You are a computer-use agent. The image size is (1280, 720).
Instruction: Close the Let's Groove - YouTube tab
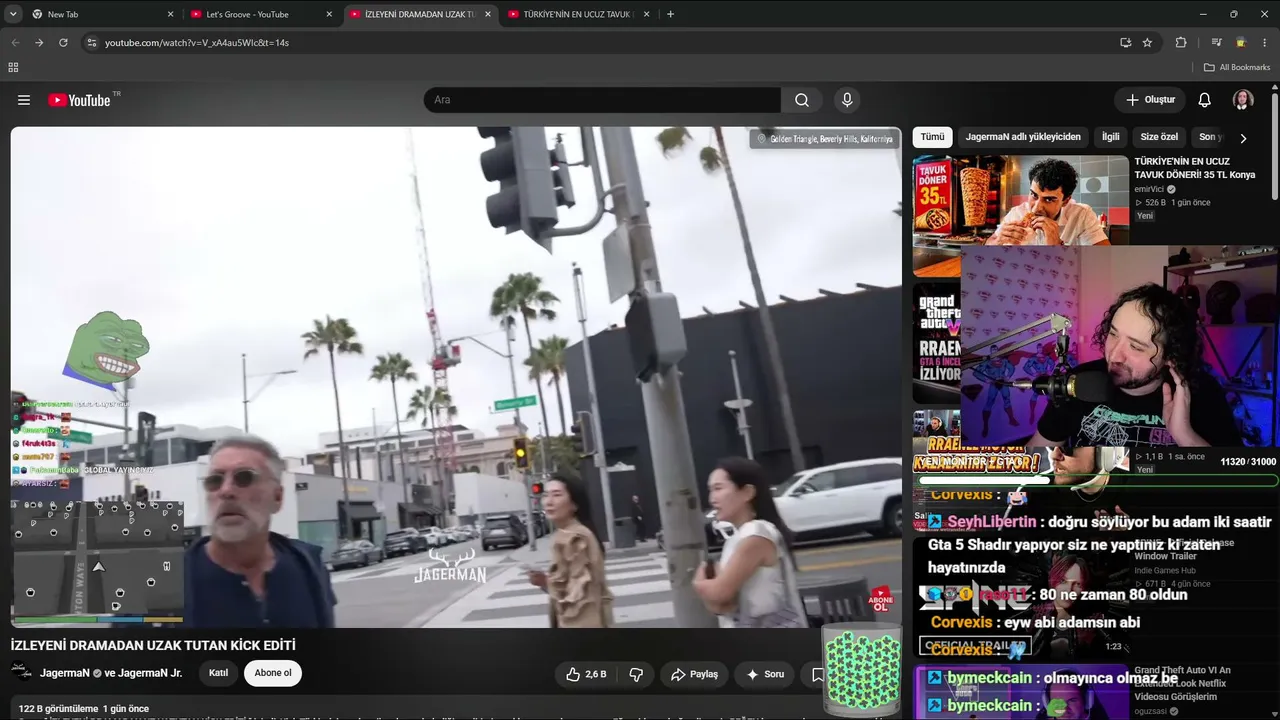click(x=329, y=14)
